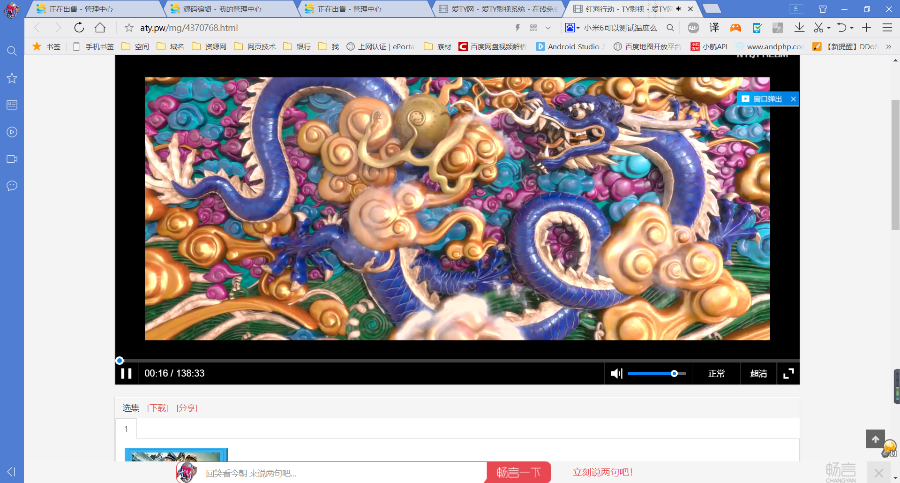Click the round face extension icon
Image resolution: width=900 pixels, height=483 pixels.
click(x=693, y=28)
